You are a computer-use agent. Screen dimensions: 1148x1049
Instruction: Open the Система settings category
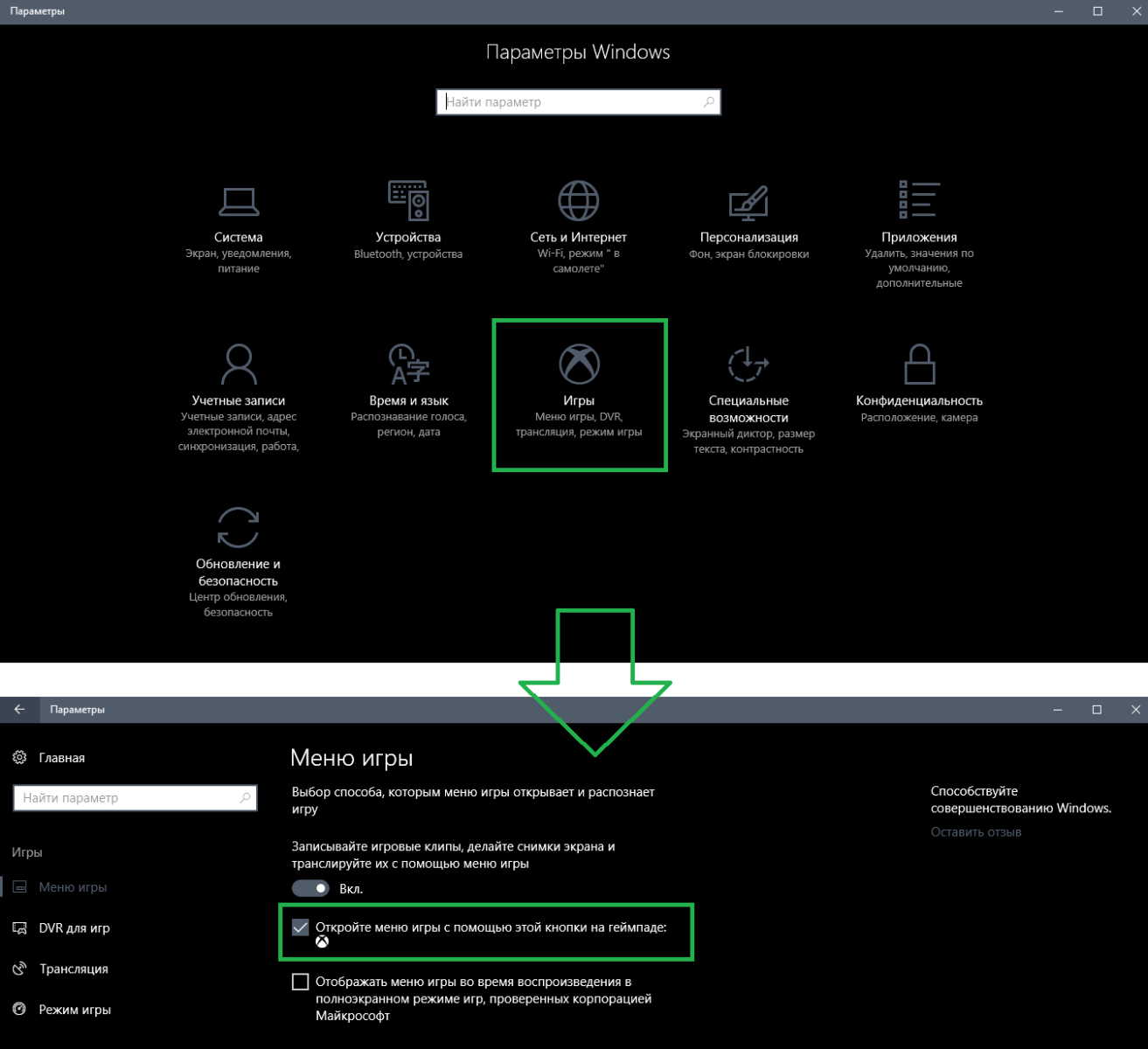pos(238,229)
